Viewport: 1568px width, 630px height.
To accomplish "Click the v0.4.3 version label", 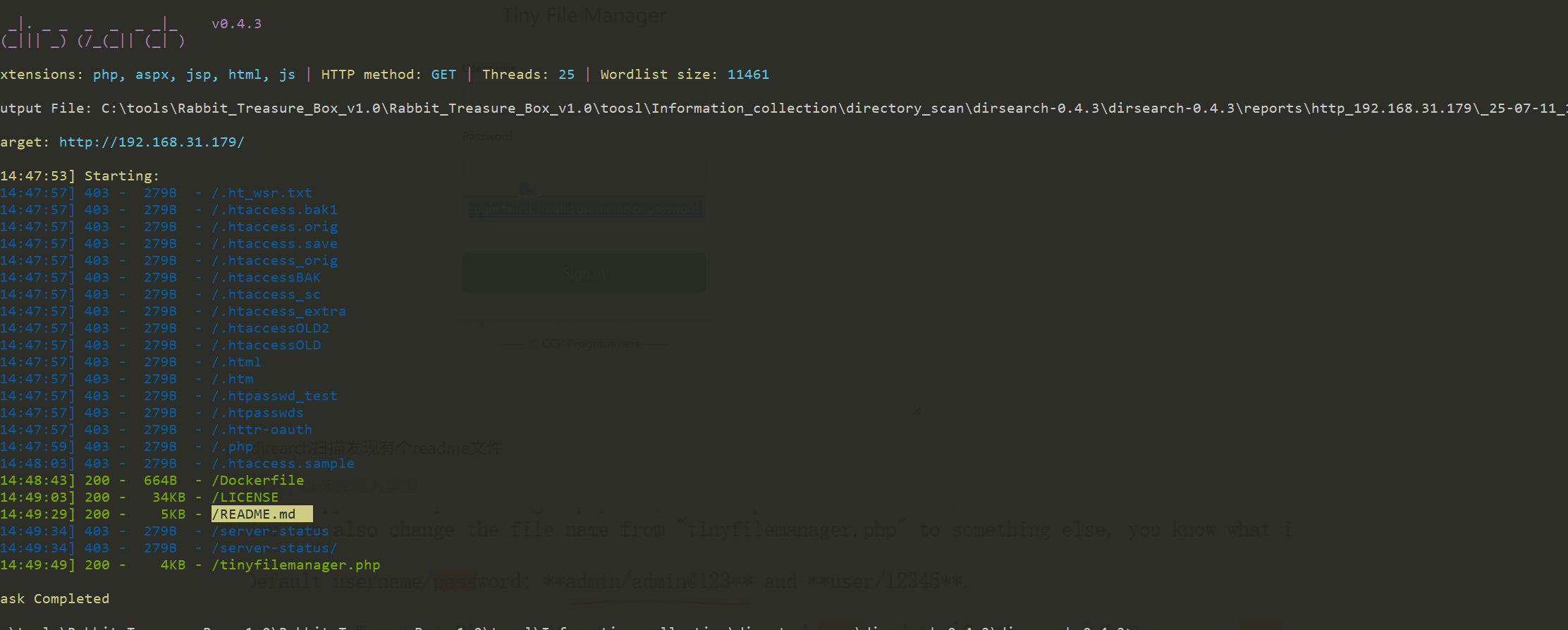I will (x=237, y=24).
